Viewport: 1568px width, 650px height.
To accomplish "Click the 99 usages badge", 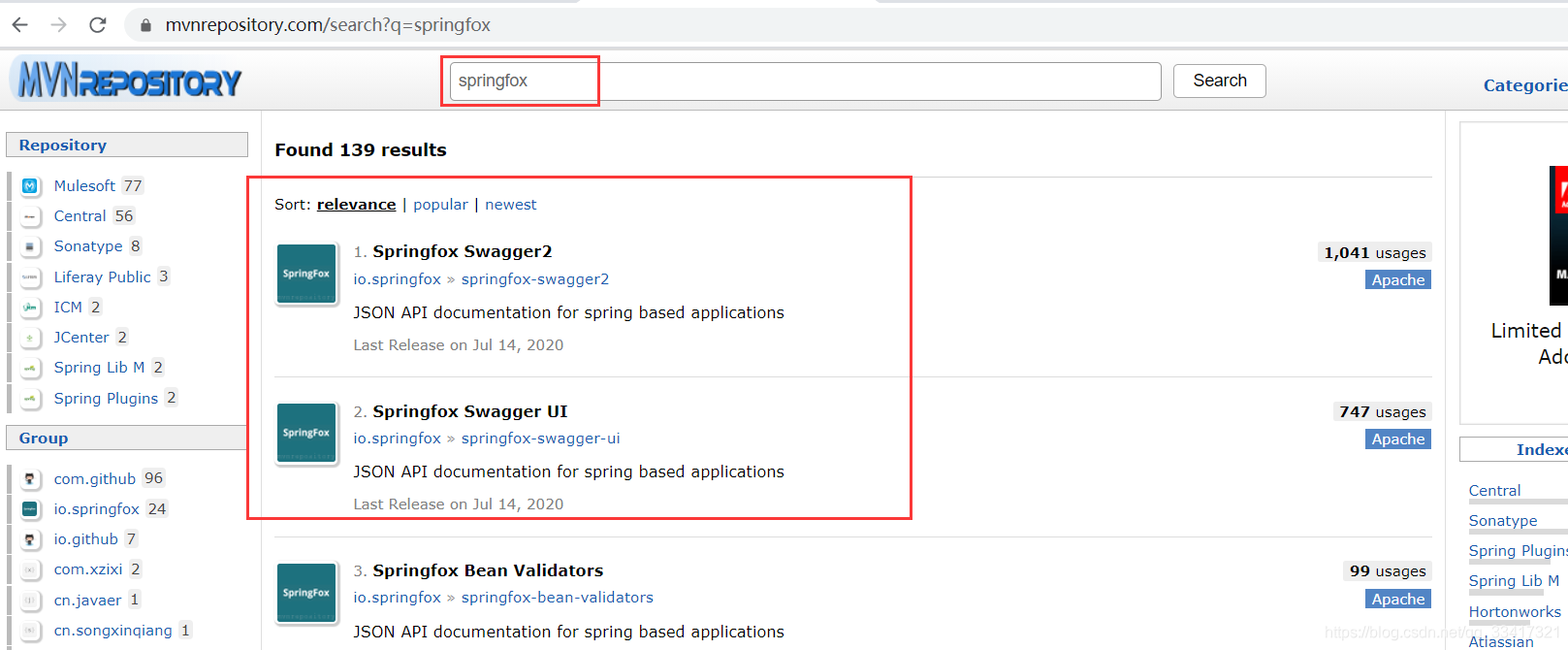I will 1388,571.
